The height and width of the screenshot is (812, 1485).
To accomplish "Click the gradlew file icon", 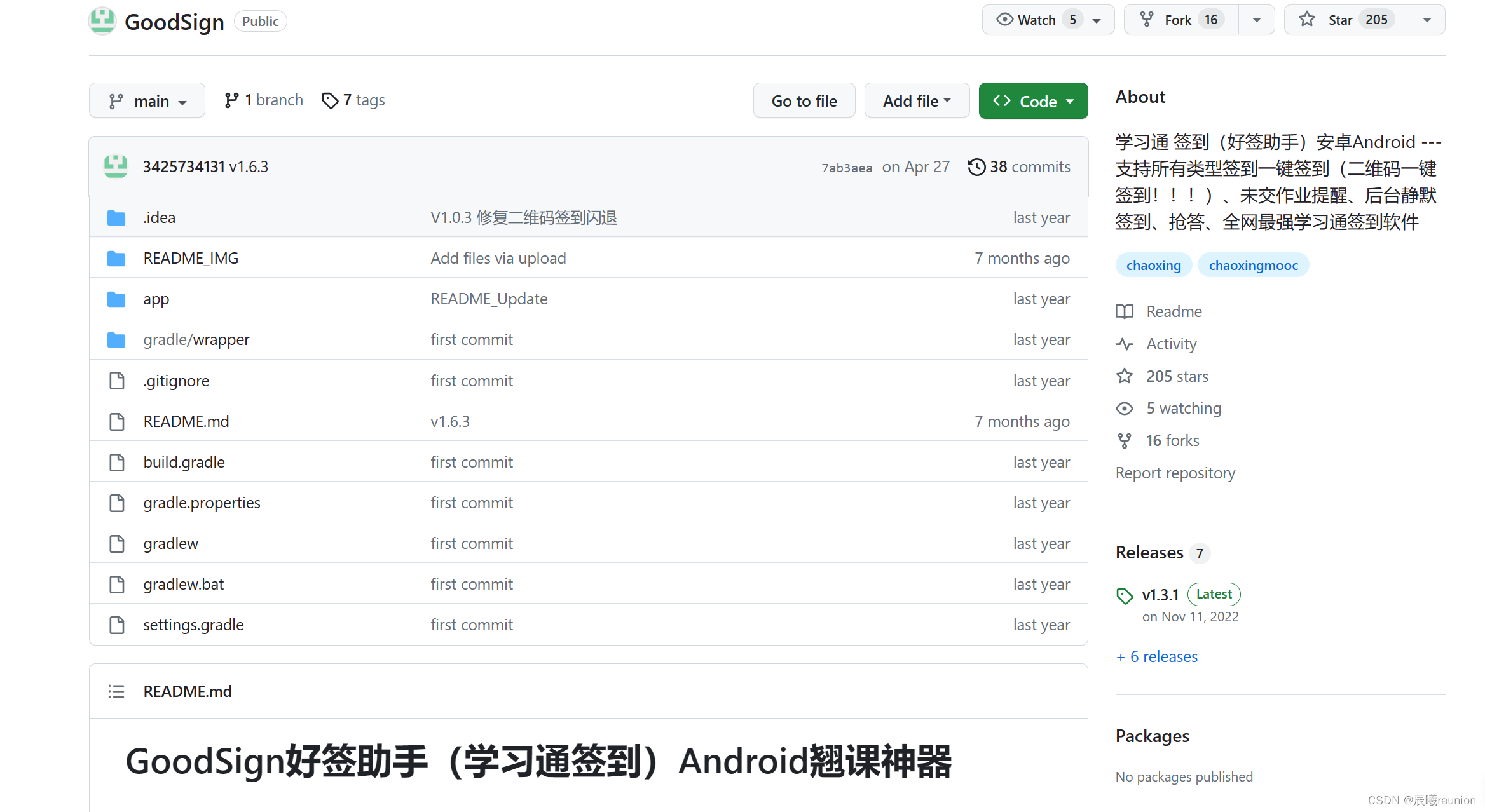I will click(x=117, y=543).
